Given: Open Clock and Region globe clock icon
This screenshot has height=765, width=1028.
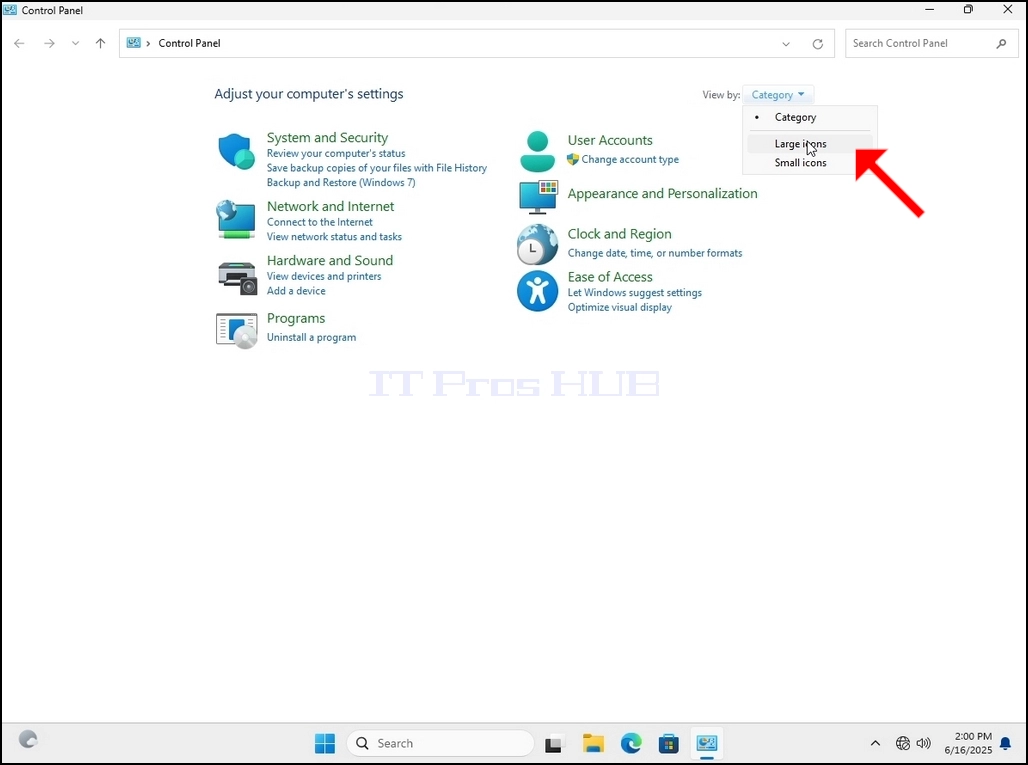Looking at the screenshot, I should click(x=537, y=244).
